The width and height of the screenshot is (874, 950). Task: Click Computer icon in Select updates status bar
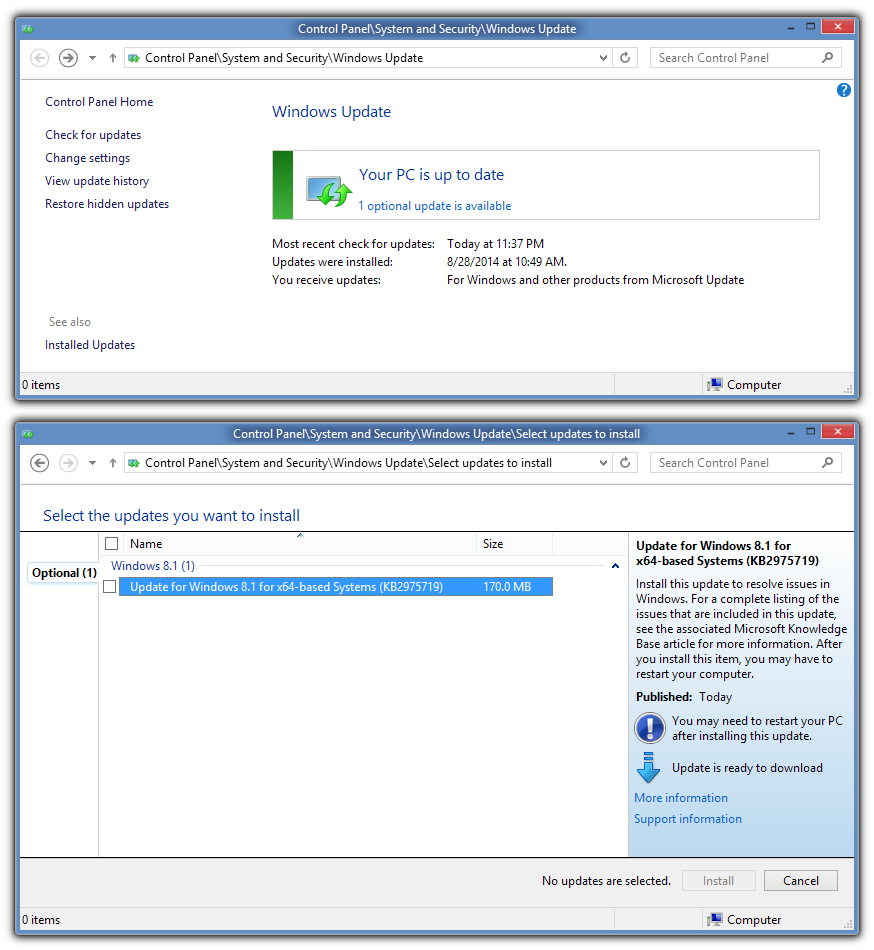click(715, 919)
